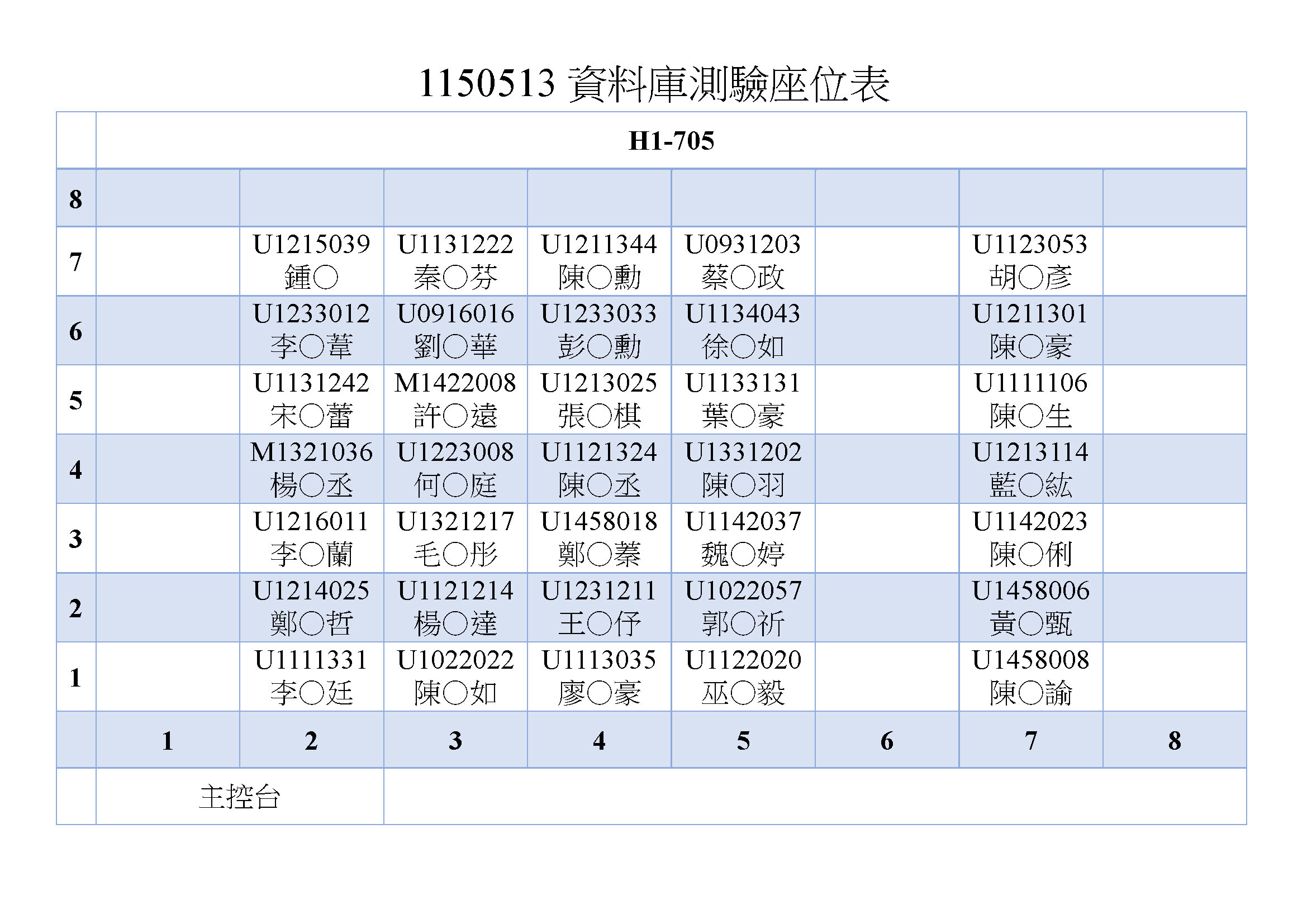Select seat cell U1213114 藍〇紘
This screenshot has height=924, width=1307.
coord(1031,469)
